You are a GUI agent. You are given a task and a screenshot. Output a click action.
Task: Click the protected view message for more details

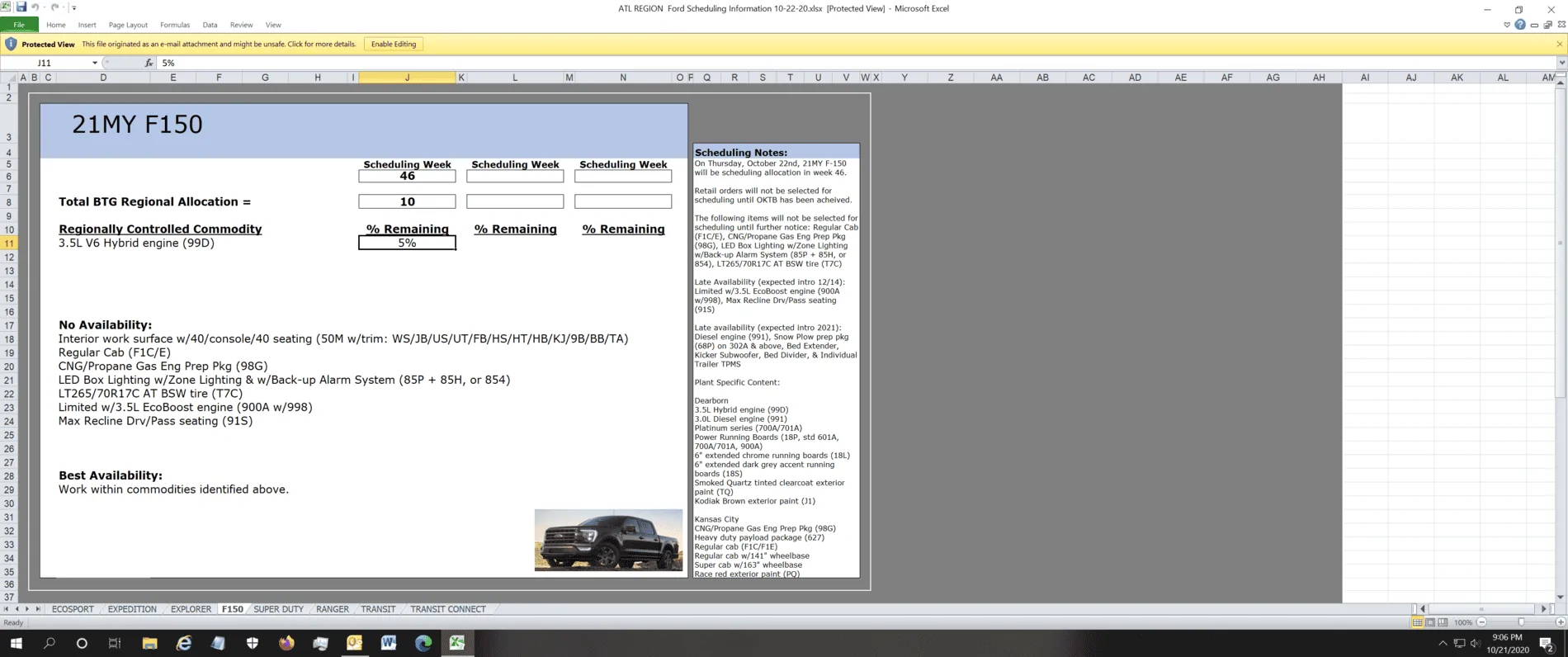coord(219,44)
